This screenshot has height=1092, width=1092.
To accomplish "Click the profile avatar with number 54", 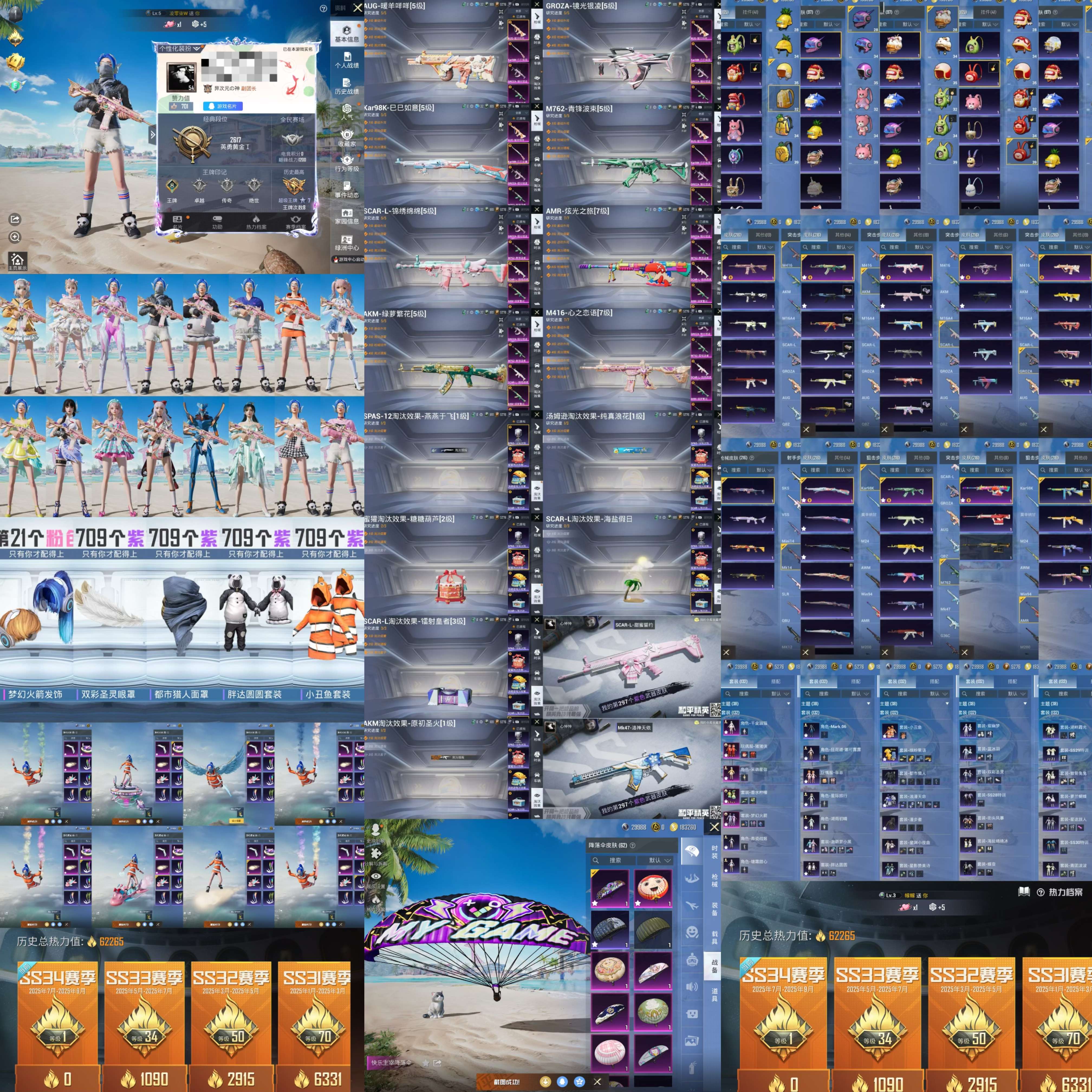I will [181, 77].
